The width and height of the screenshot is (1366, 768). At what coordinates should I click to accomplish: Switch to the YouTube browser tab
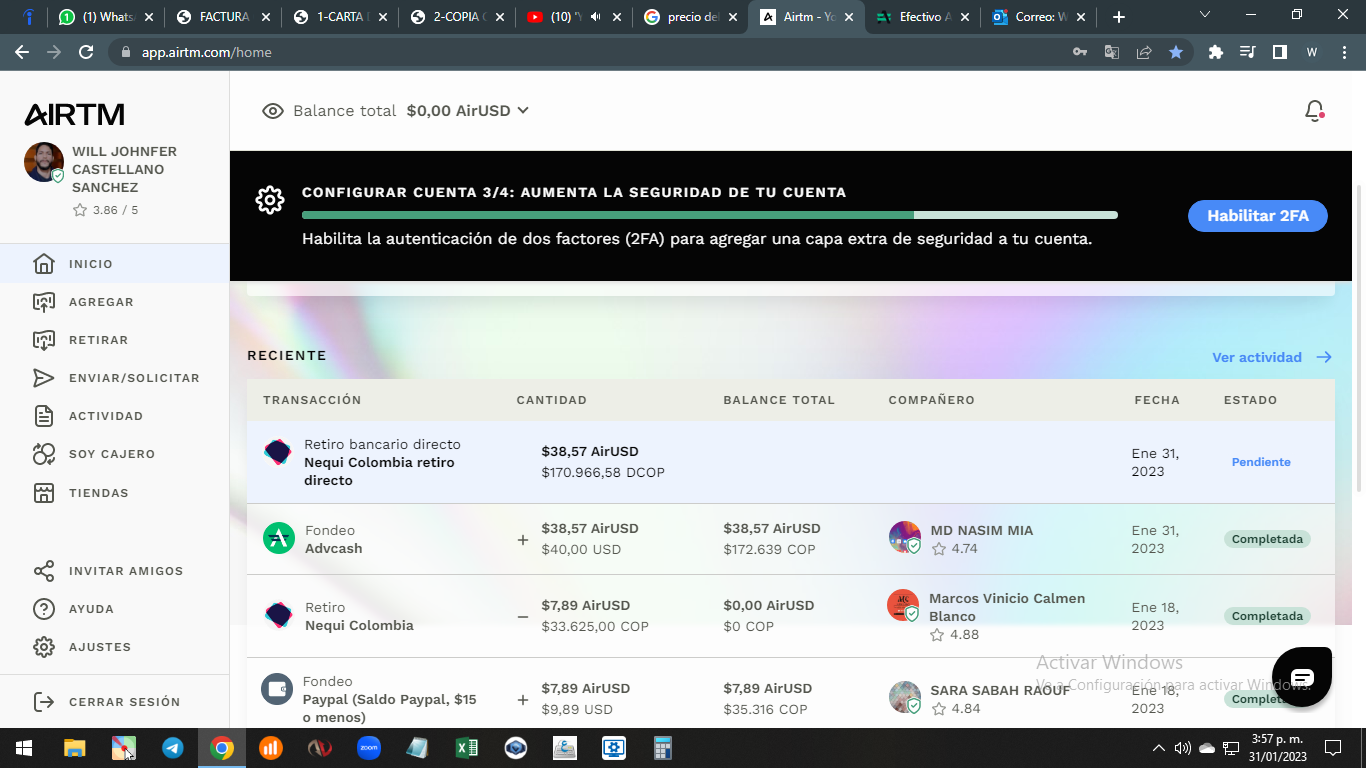tap(574, 17)
